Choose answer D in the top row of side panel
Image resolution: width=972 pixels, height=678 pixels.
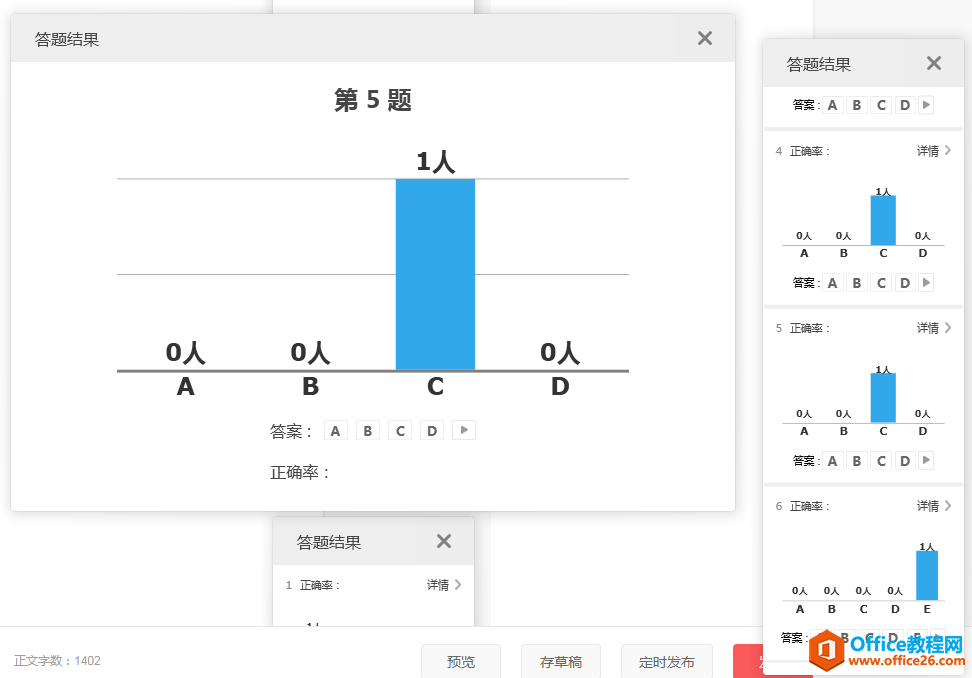pyautogui.click(x=905, y=105)
